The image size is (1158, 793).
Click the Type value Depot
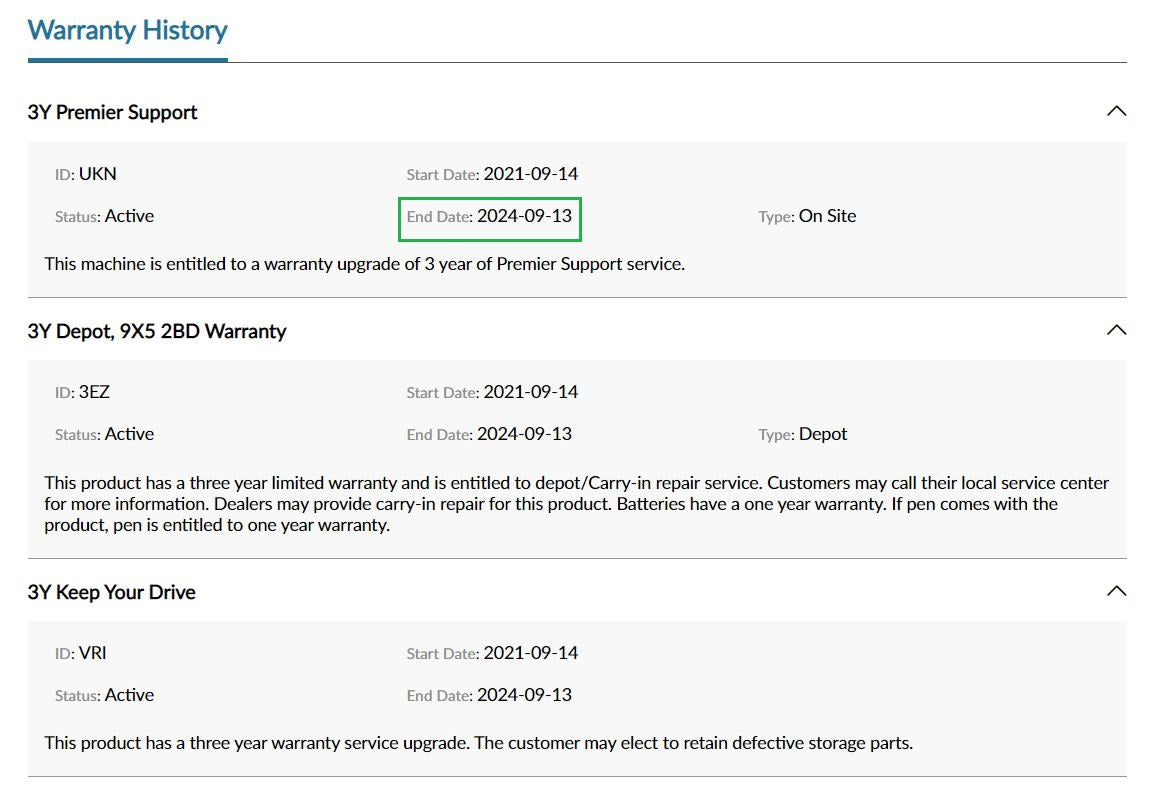pyautogui.click(x=823, y=434)
